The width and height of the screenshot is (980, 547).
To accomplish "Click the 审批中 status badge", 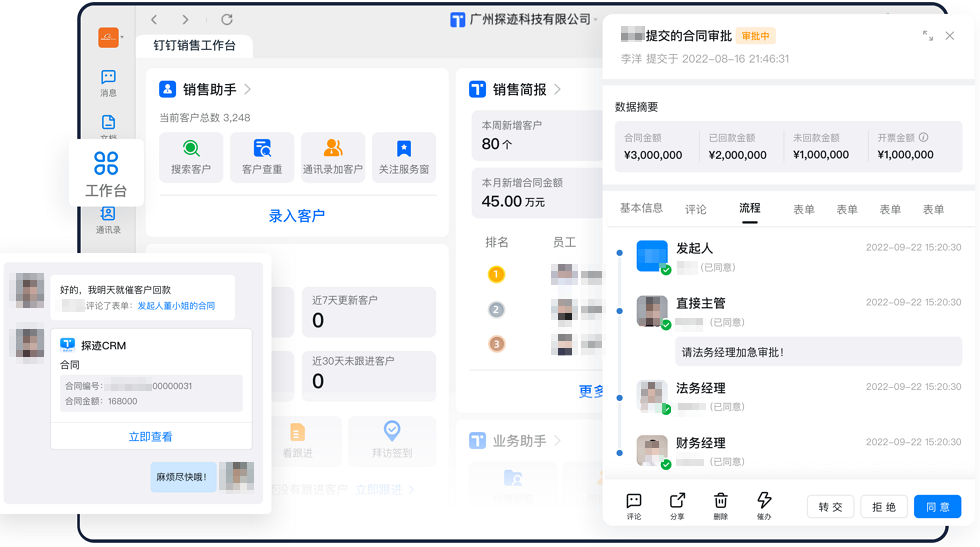I will 756,36.
